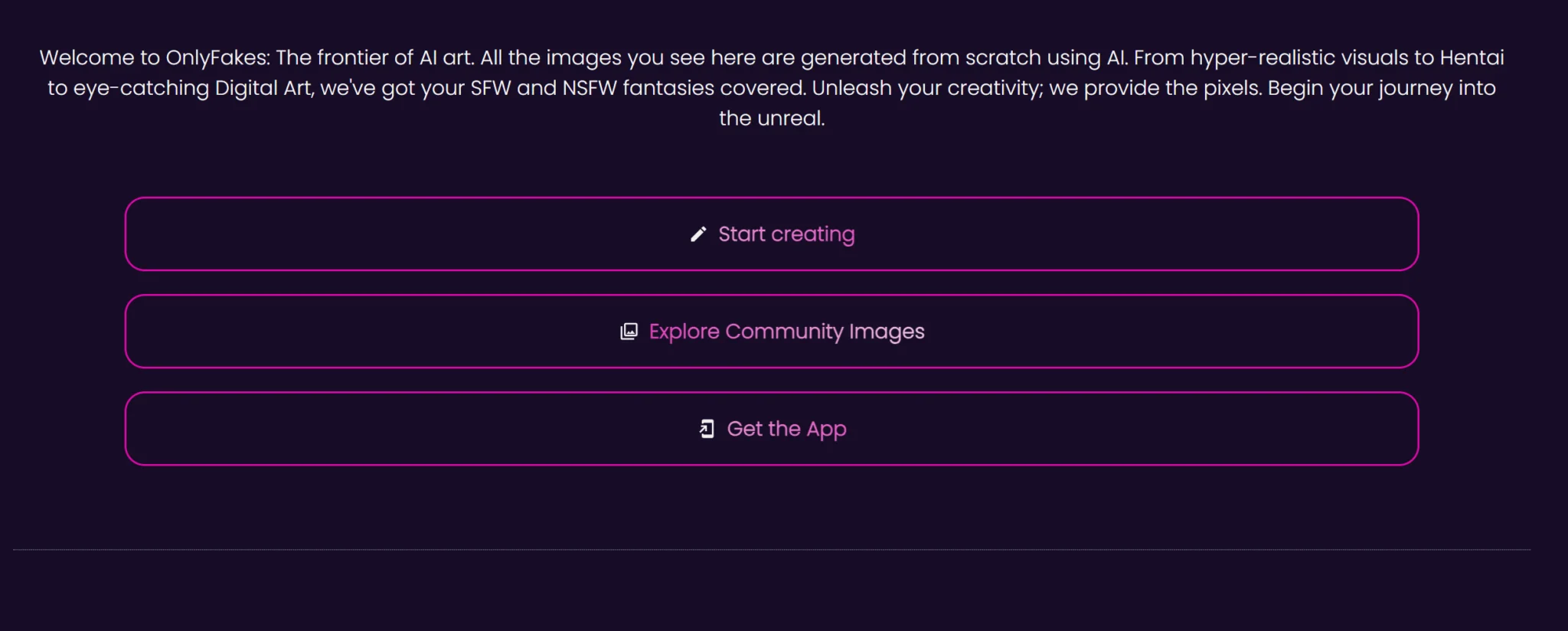This screenshot has width=1568, height=631.
Task: Open Explore Community Images
Action: point(772,331)
